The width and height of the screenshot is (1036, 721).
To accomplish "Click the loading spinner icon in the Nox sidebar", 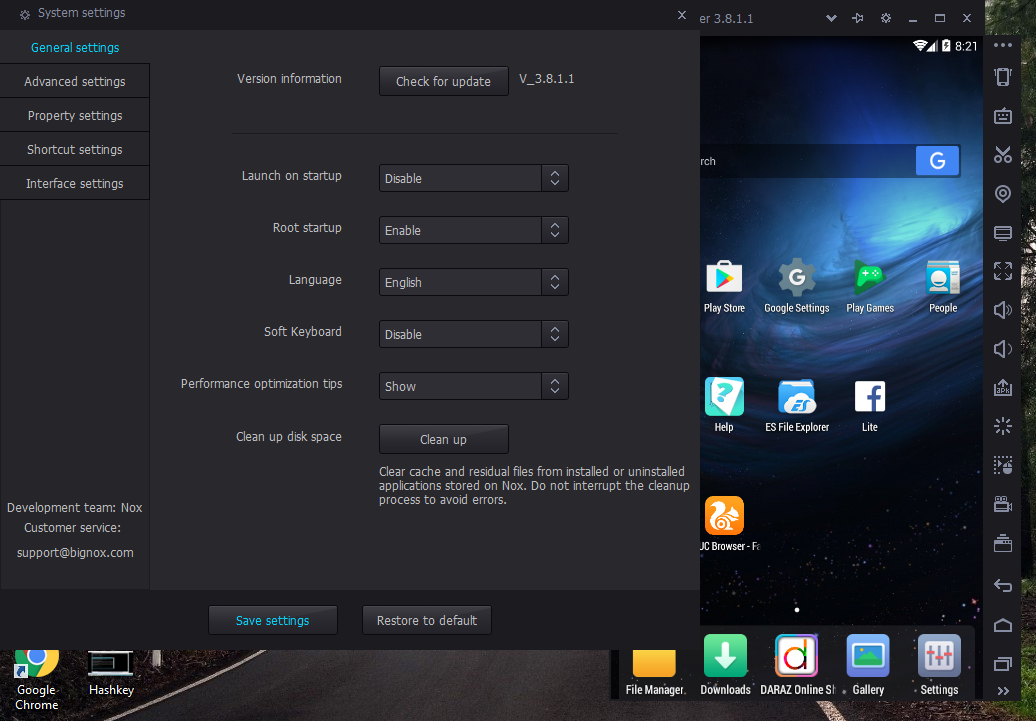I will (1002, 426).
